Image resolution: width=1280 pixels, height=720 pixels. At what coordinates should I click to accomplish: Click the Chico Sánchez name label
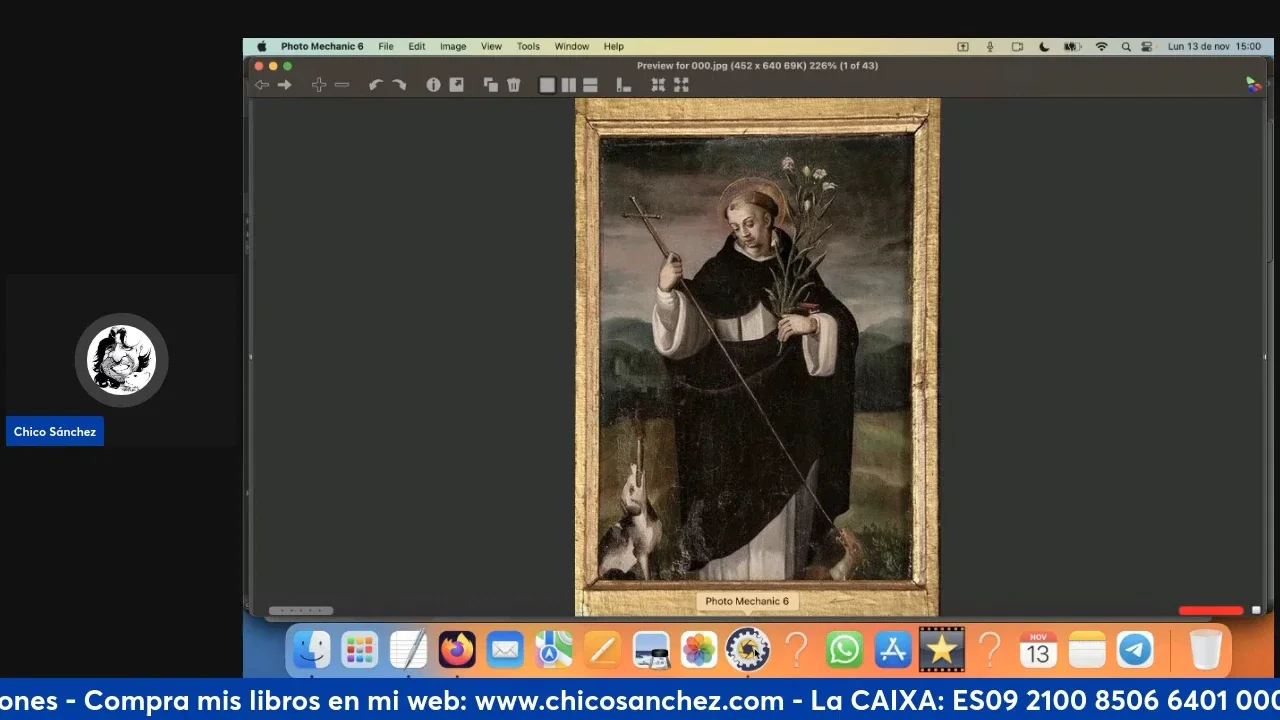[55, 432]
